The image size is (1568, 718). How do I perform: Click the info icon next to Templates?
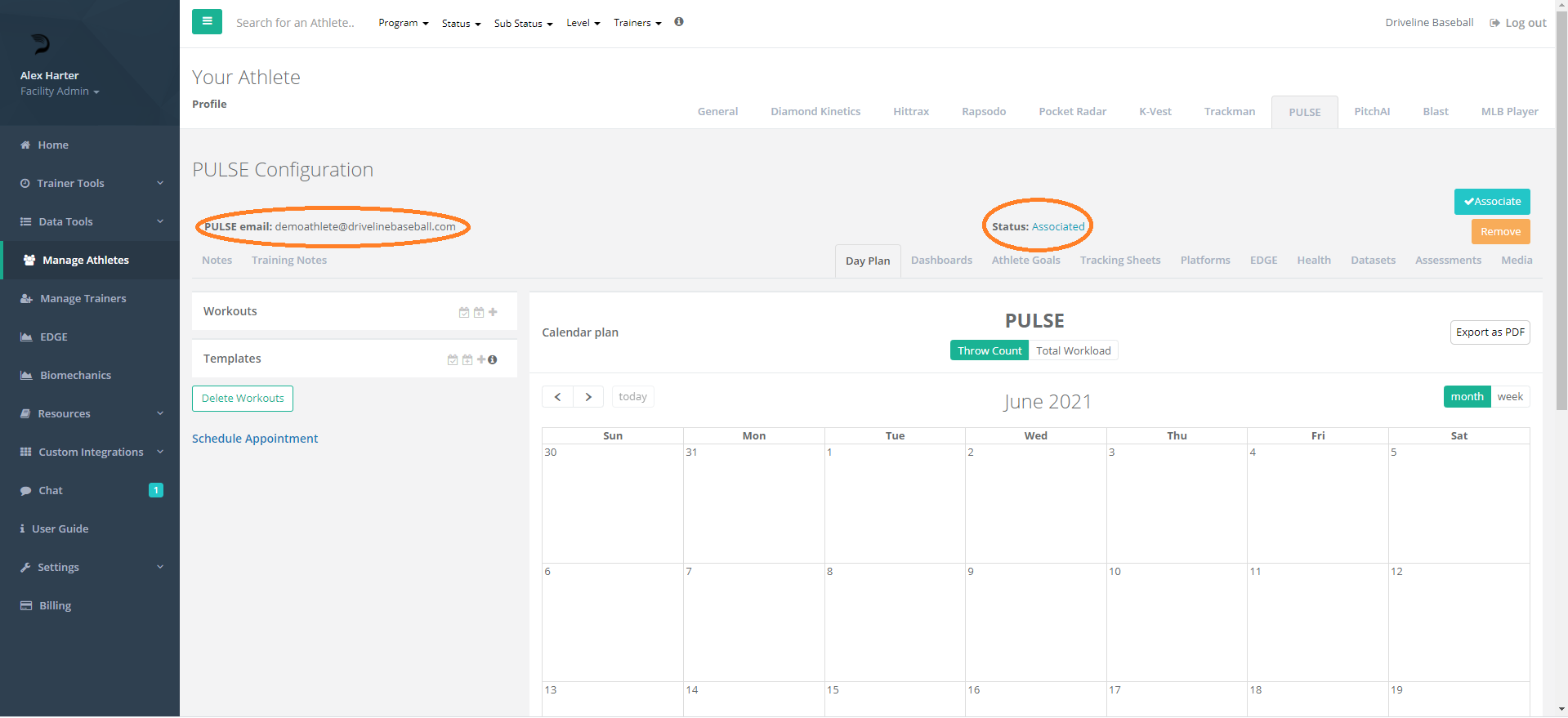click(x=493, y=359)
